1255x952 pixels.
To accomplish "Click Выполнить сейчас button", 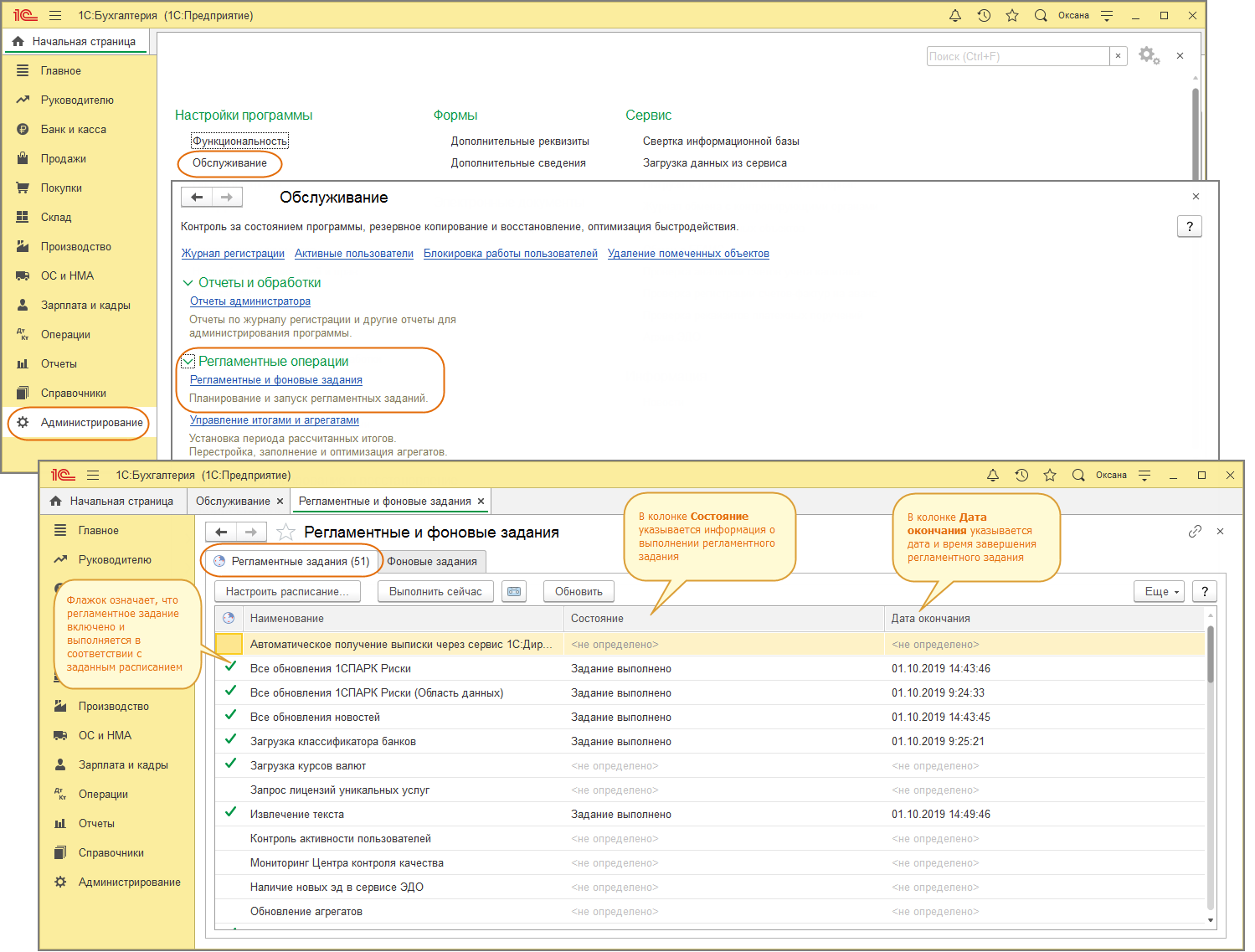I will pos(435,591).
